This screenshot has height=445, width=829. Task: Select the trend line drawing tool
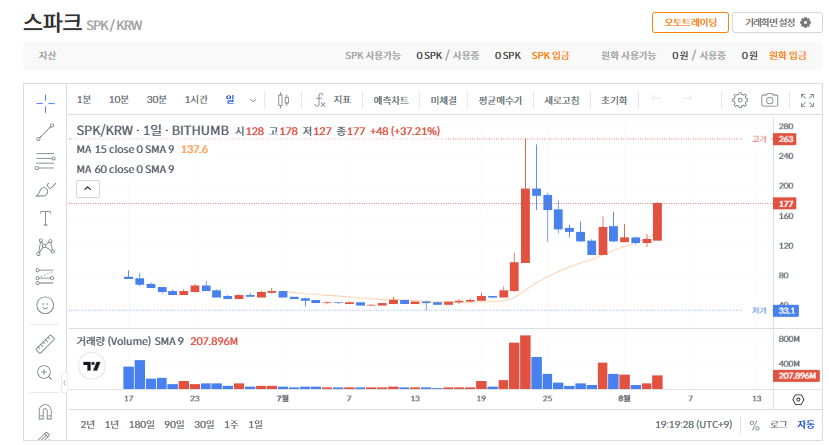click(45, 132)
